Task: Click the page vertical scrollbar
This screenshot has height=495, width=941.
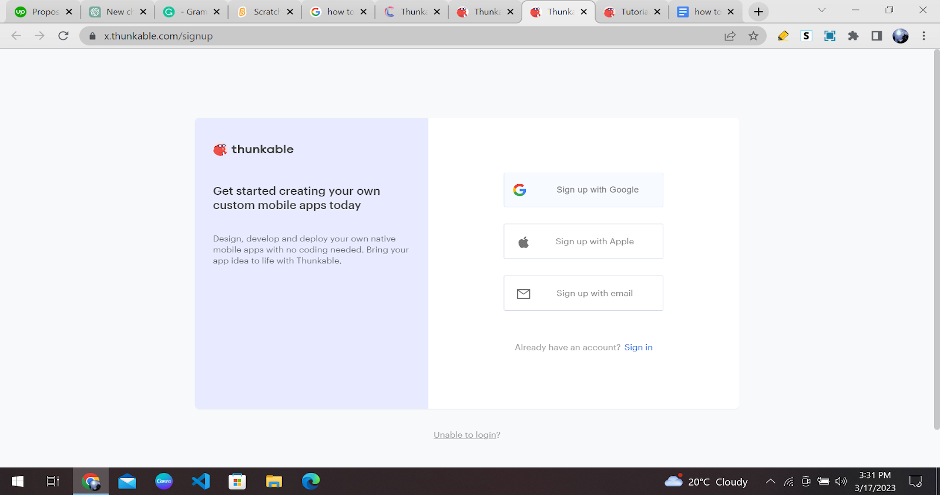Action: [x=936, y=240]
